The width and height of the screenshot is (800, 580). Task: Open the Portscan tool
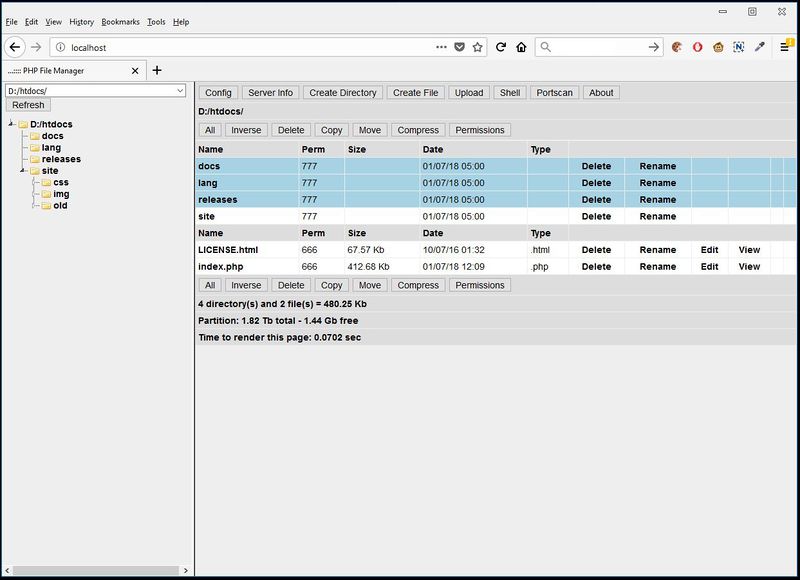[555, 93]
